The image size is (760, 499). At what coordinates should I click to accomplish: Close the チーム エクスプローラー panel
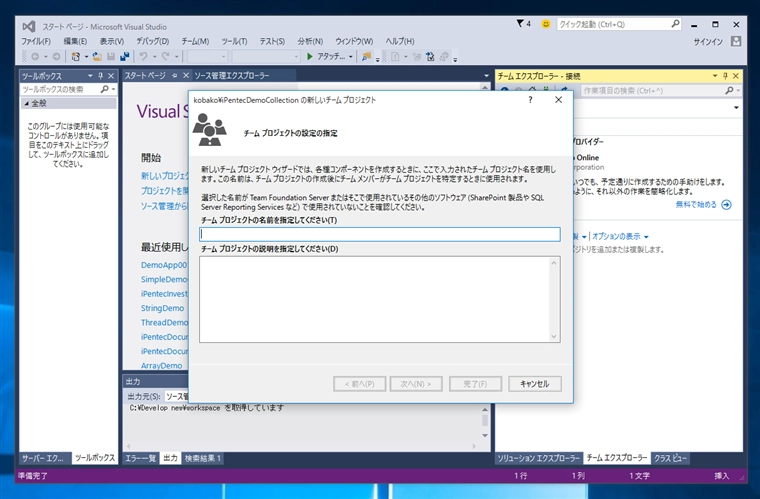pos(736,76)
